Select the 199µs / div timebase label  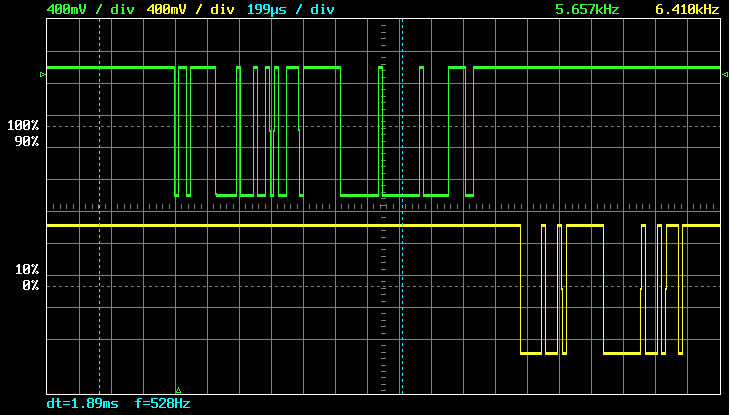291,9
